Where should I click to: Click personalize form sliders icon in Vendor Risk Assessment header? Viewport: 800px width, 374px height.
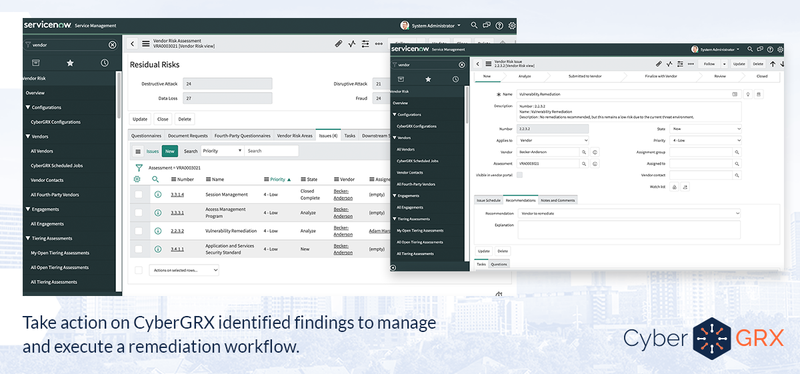coord(365,44)
